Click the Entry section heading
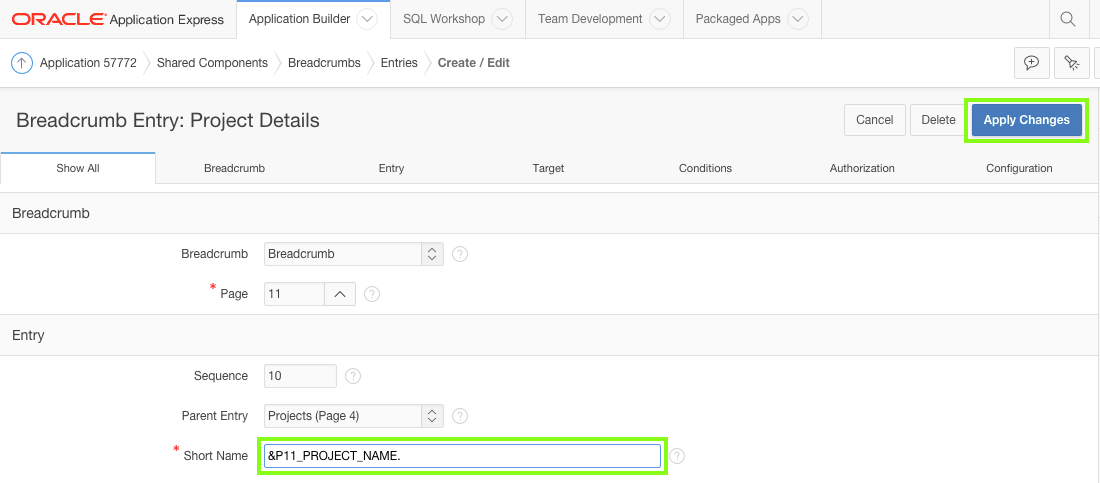Image resolution: width=1100 pixels, height=483 pixels. (28, 336)
